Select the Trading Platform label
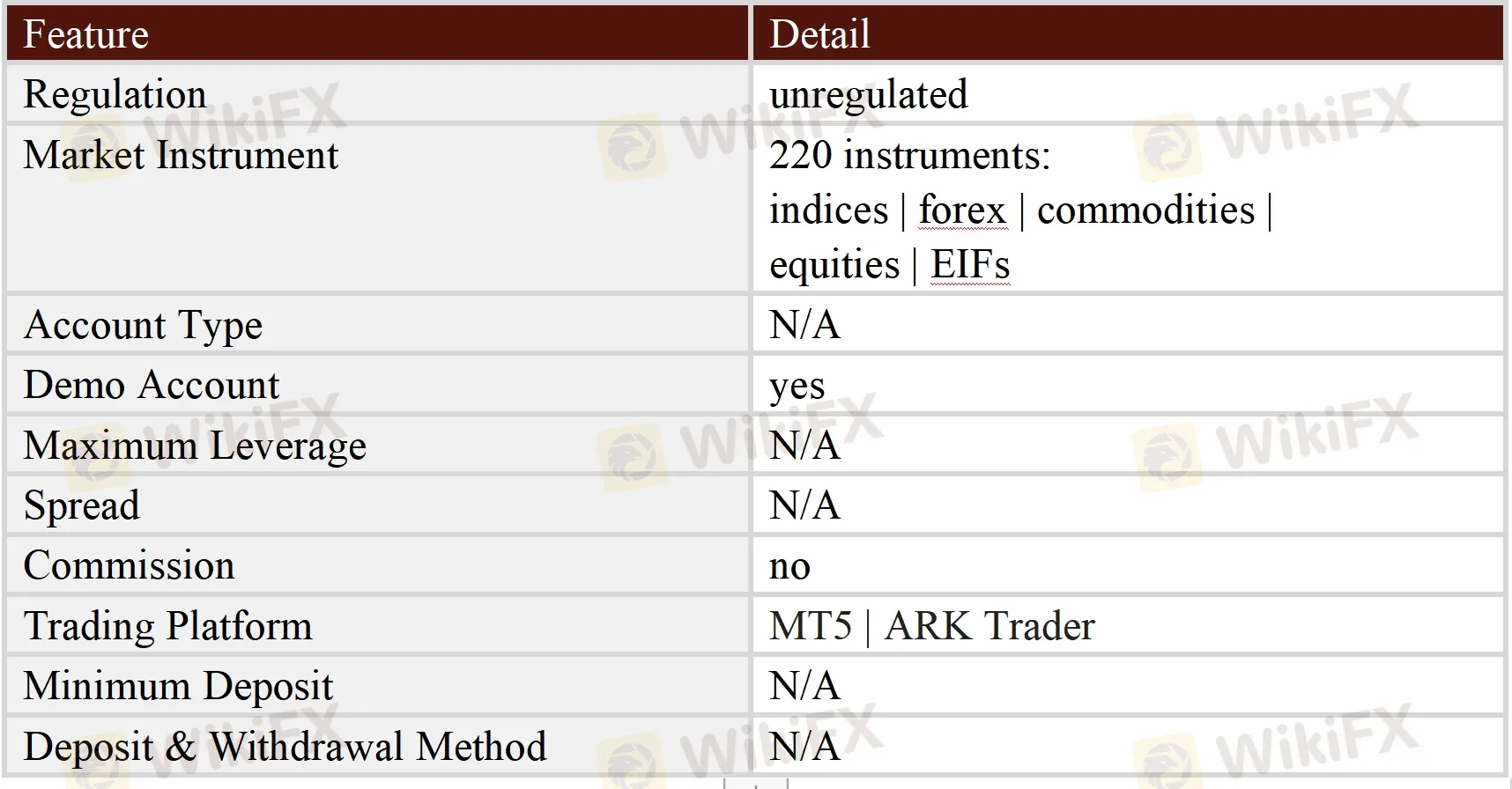 [x=167, y=626]
